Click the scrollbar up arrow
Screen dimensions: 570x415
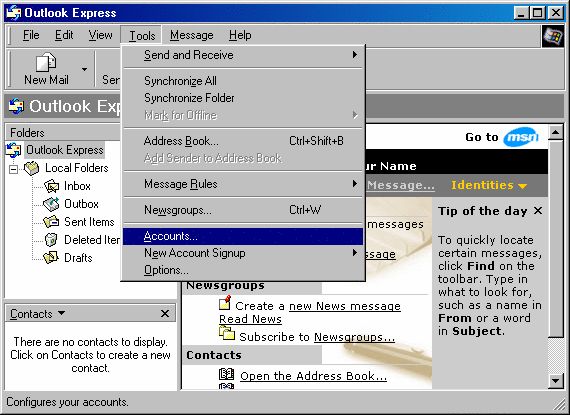(555, 132)
